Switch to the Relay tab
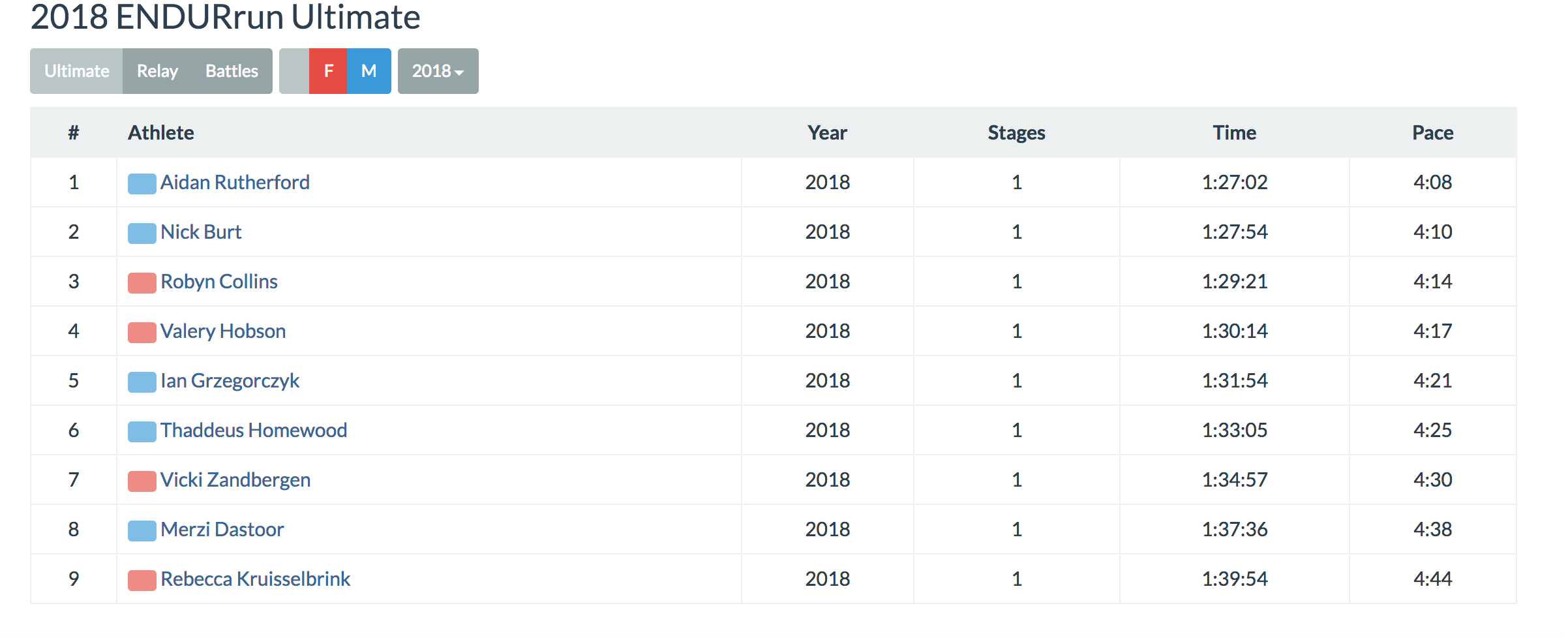 click(157, 71)
